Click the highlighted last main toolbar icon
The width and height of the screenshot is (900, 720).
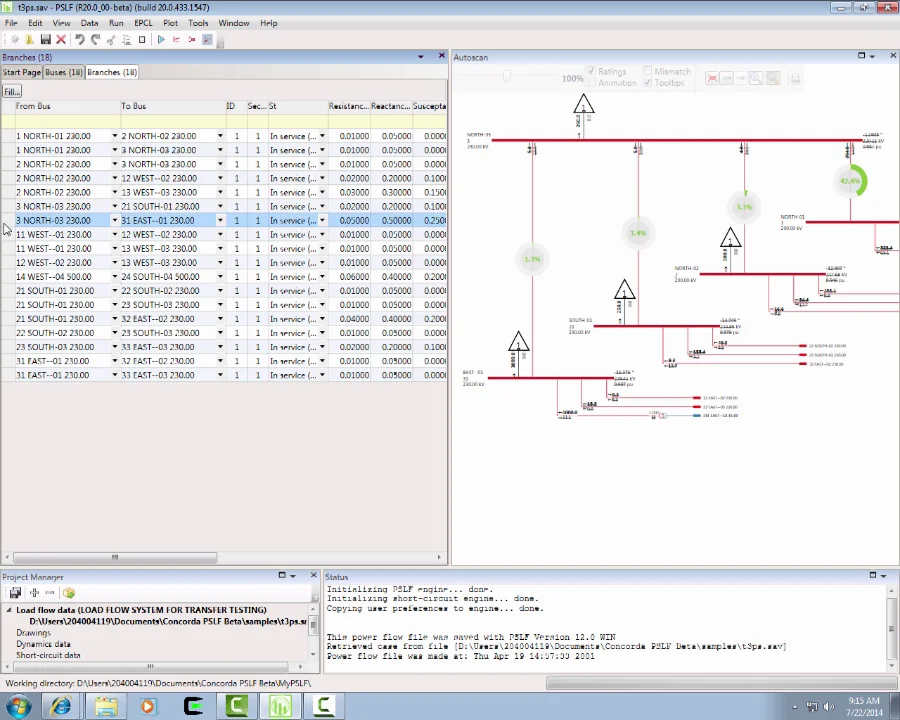(x=208, y=40)
